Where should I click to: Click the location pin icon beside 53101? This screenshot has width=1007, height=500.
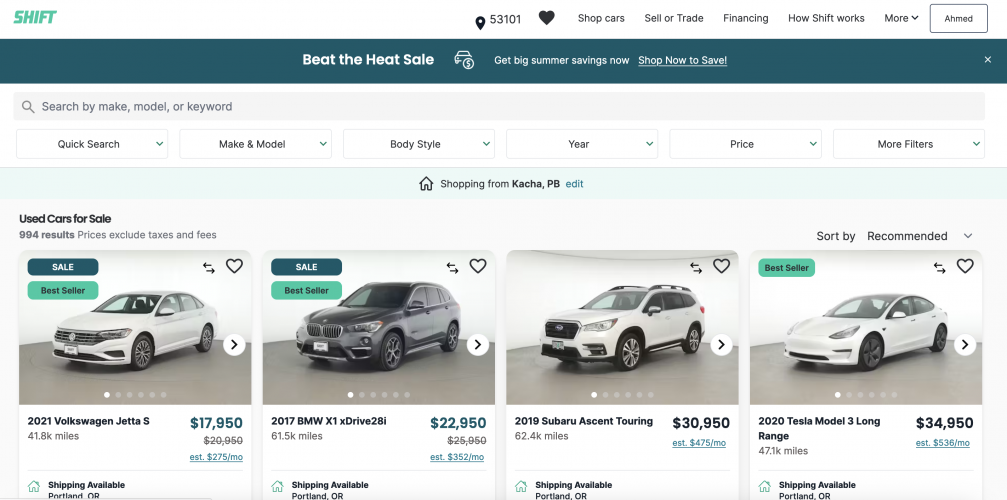(480, 23)
